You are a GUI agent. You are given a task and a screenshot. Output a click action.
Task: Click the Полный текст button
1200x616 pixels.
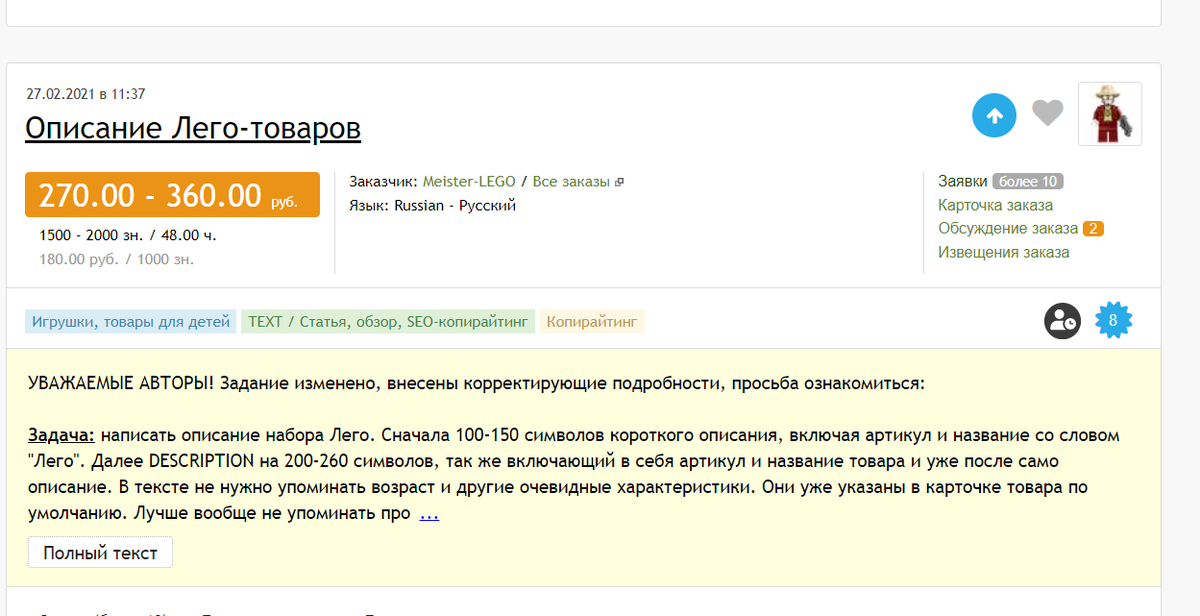(100, 552)
